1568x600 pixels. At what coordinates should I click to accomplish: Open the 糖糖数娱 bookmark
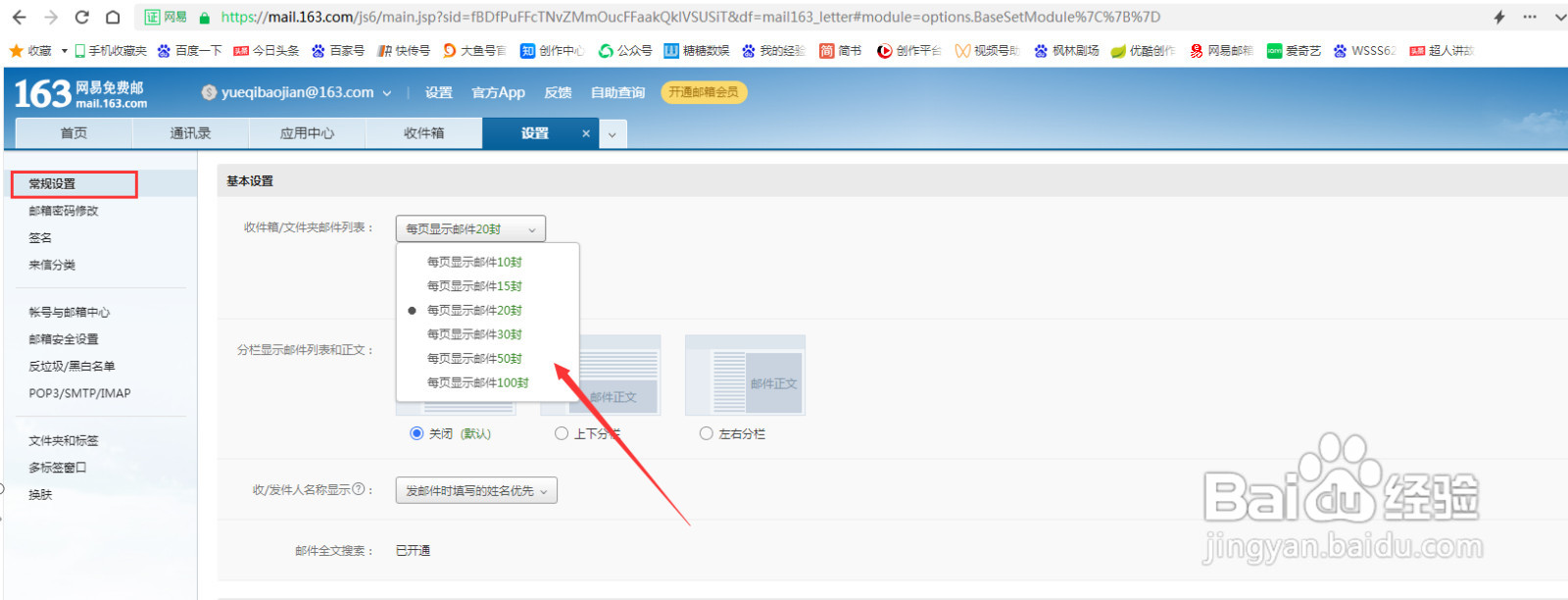tap(697, 50)
